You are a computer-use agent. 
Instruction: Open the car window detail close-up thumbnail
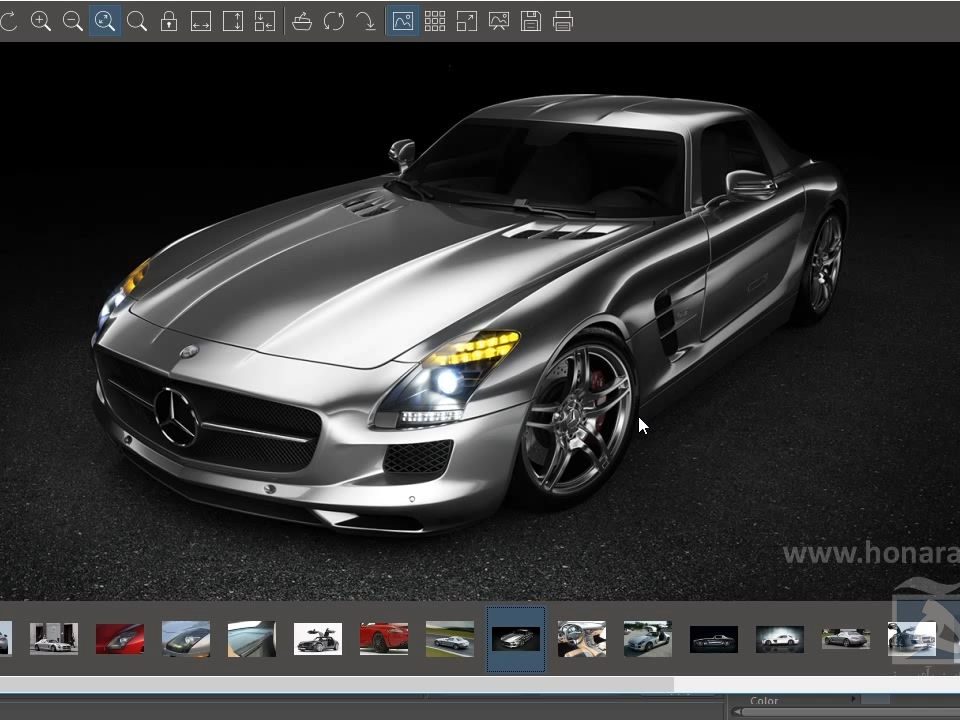point(252,639)
